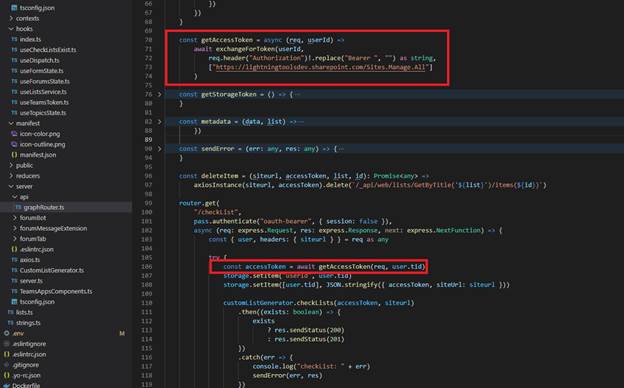Viewport: 624px width, 388px height.
Task: Expand the forumMessageExtension folder
Action: 53,228
